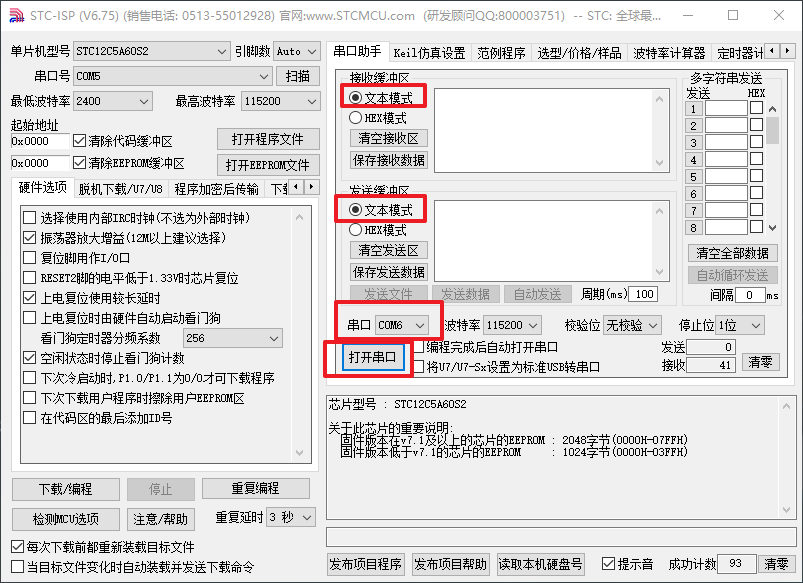Open 引脚数 Auto dropdown
This screenshot has height=583, width=803.
(297, 51)
